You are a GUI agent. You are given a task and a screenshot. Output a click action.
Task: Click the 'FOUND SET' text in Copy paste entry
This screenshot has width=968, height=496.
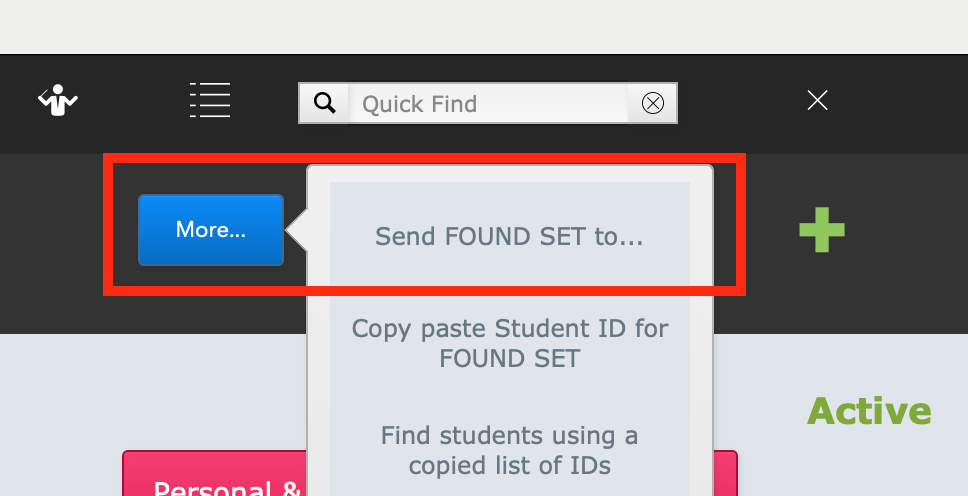[510, 358]
